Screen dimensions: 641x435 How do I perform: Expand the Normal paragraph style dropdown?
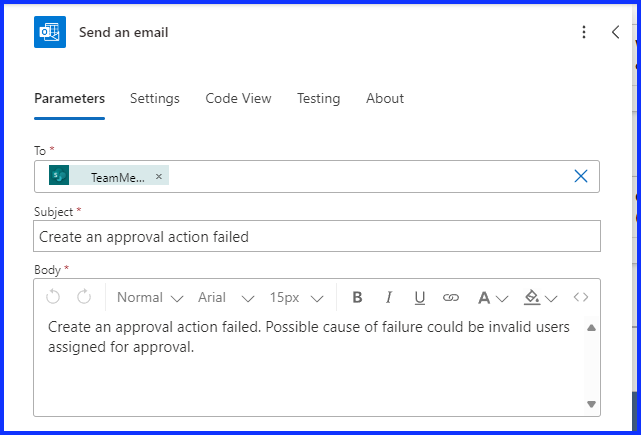pos(150,297)
